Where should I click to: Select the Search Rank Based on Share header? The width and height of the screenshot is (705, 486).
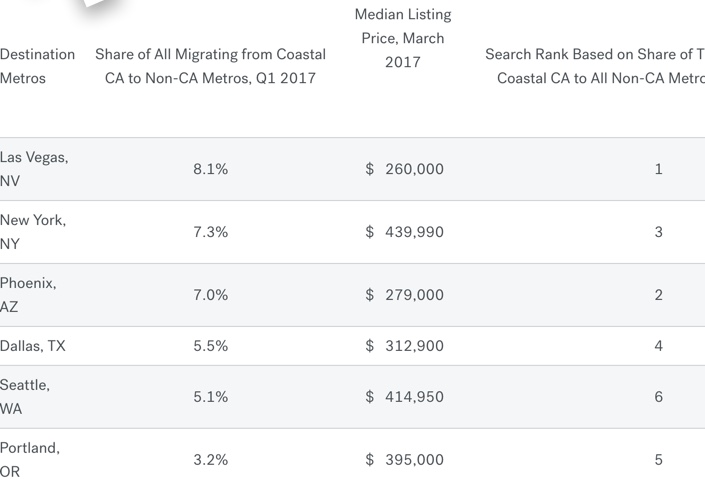point(595,66)
